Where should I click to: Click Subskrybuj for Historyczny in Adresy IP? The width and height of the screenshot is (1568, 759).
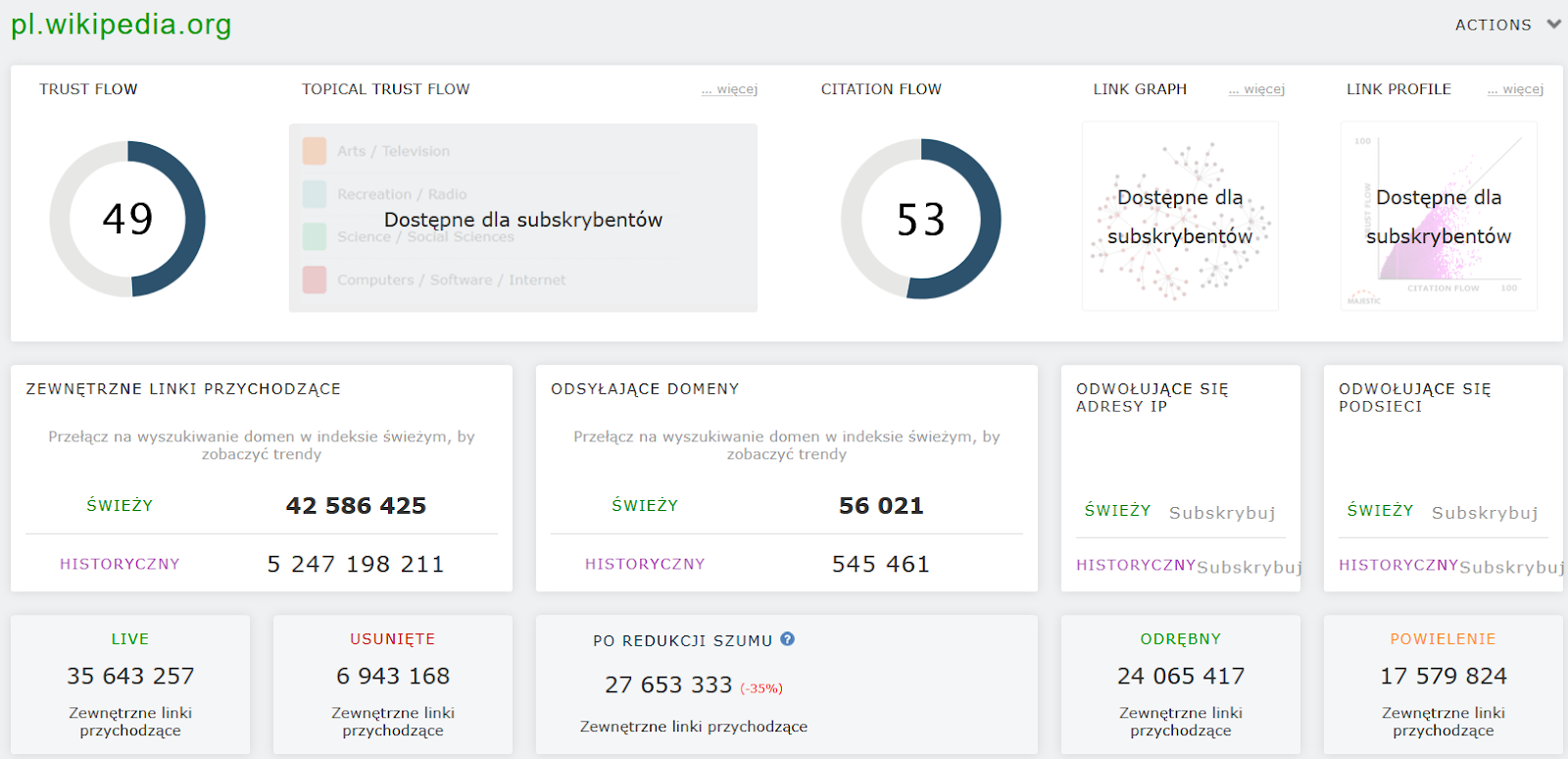[1249, 568]
